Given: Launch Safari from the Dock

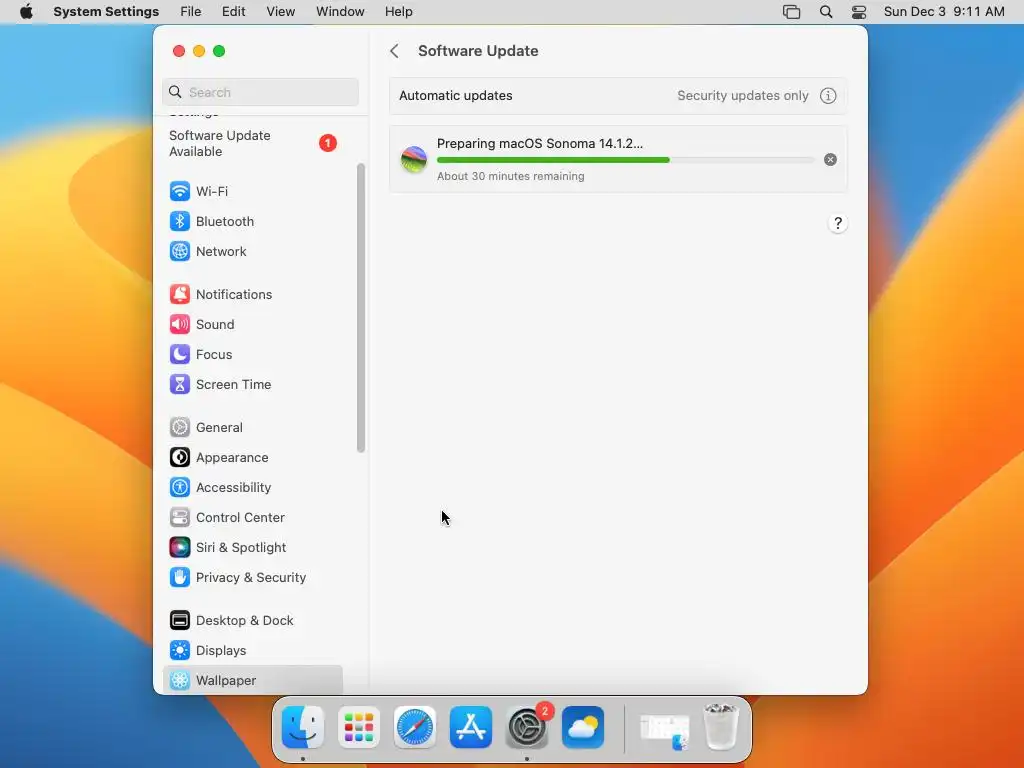Looking at the screenshot, I should [415, 728].
